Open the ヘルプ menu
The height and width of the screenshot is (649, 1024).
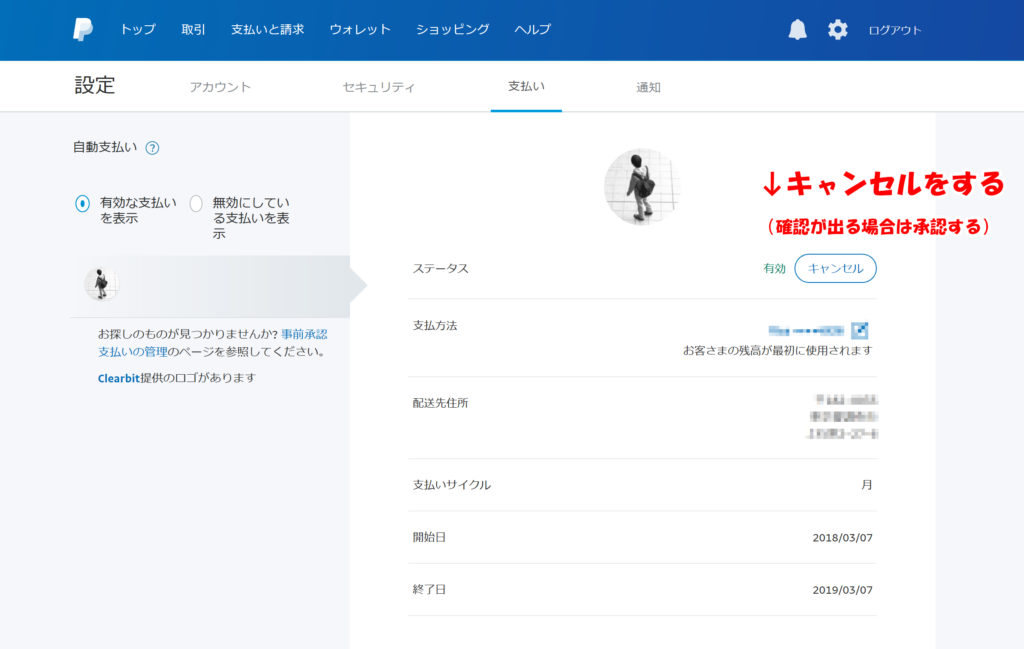pyautogui.click(x=532, y=30)
